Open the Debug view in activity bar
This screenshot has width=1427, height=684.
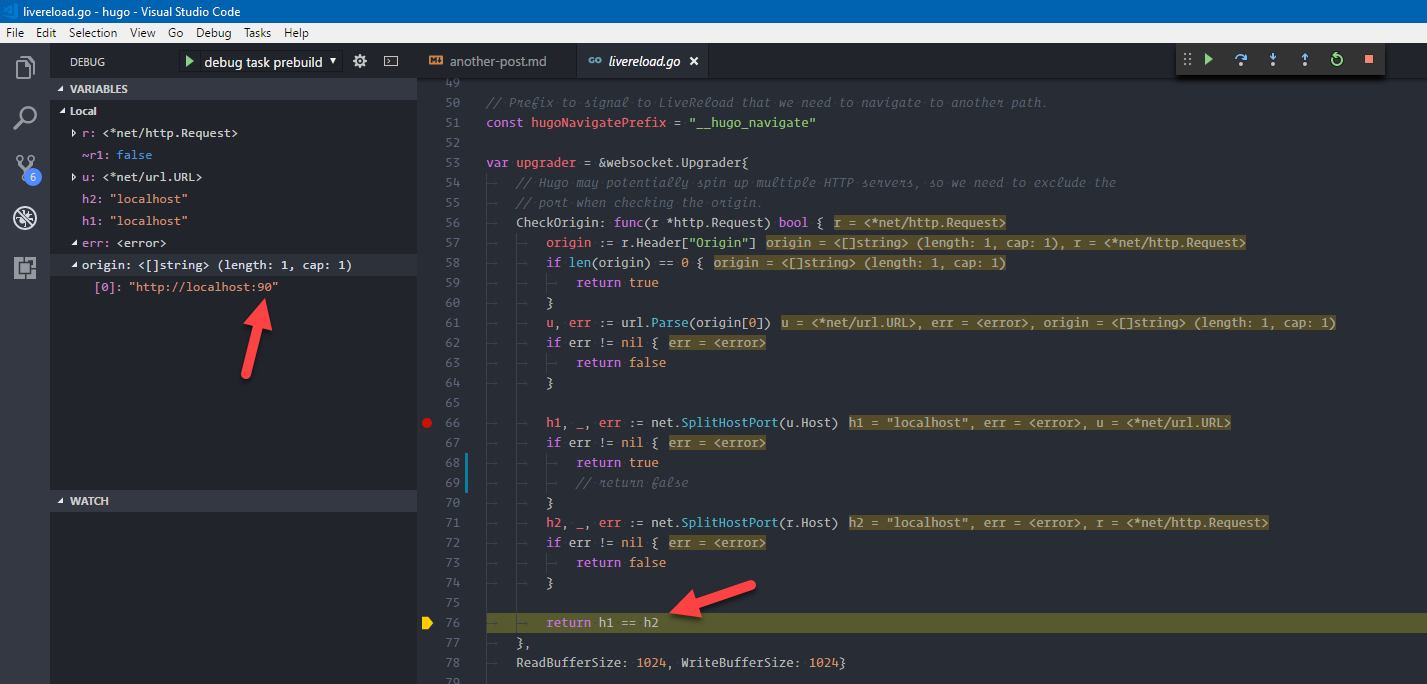click(25, 218)
